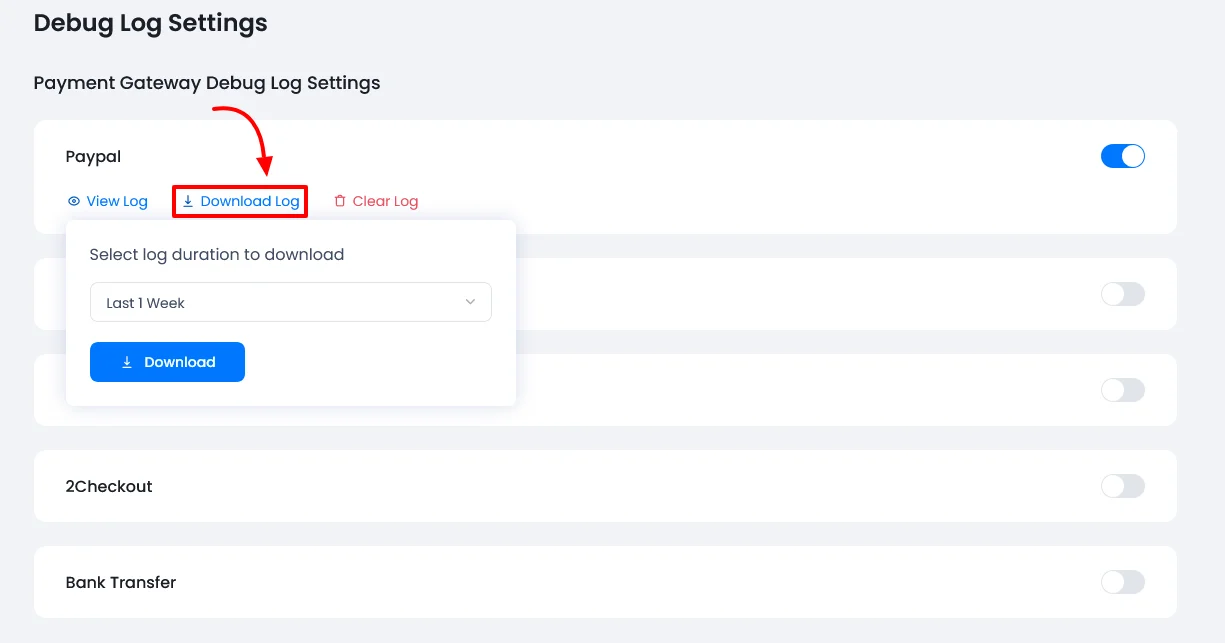Select the 2Checkout gateway row label
The width and height of the screenshot is (1225, 643).
point(109,486)
